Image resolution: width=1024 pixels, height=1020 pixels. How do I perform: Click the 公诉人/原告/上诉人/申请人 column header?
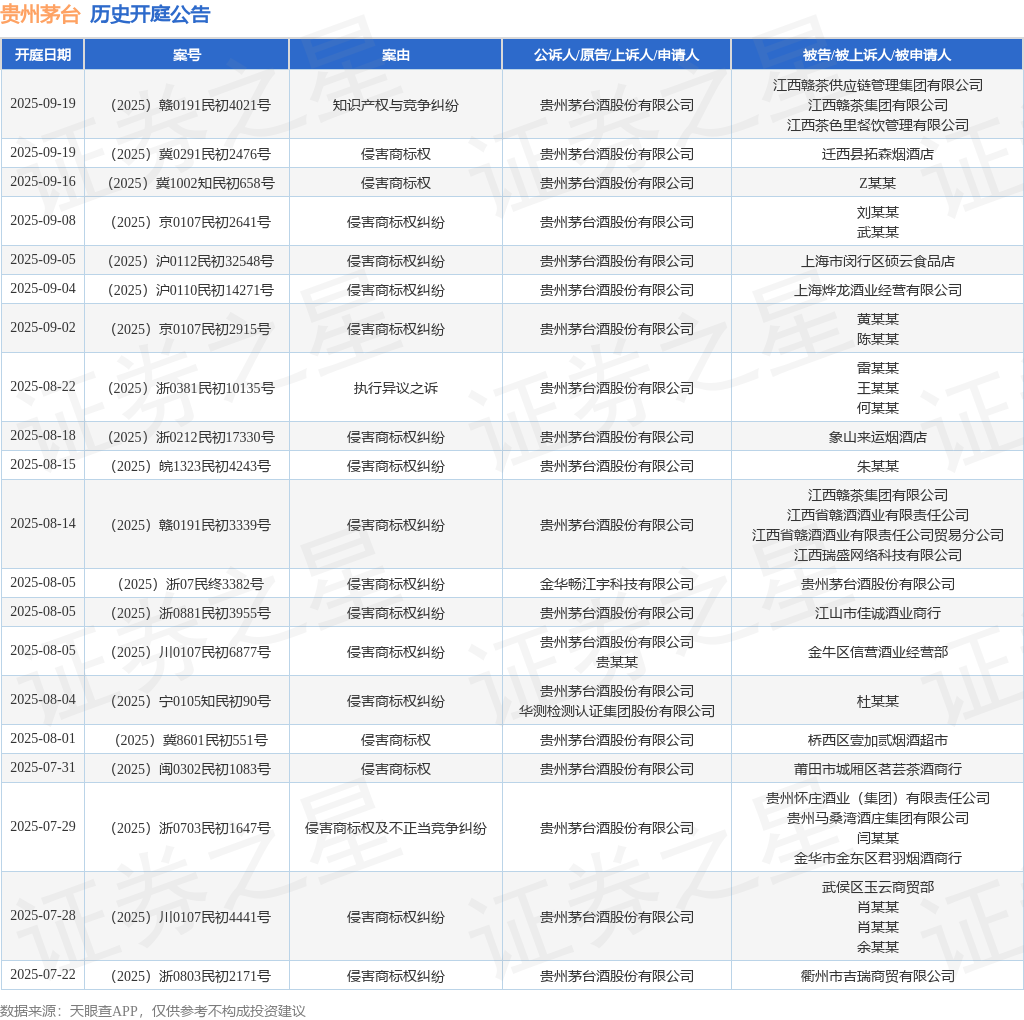[616, 55]
